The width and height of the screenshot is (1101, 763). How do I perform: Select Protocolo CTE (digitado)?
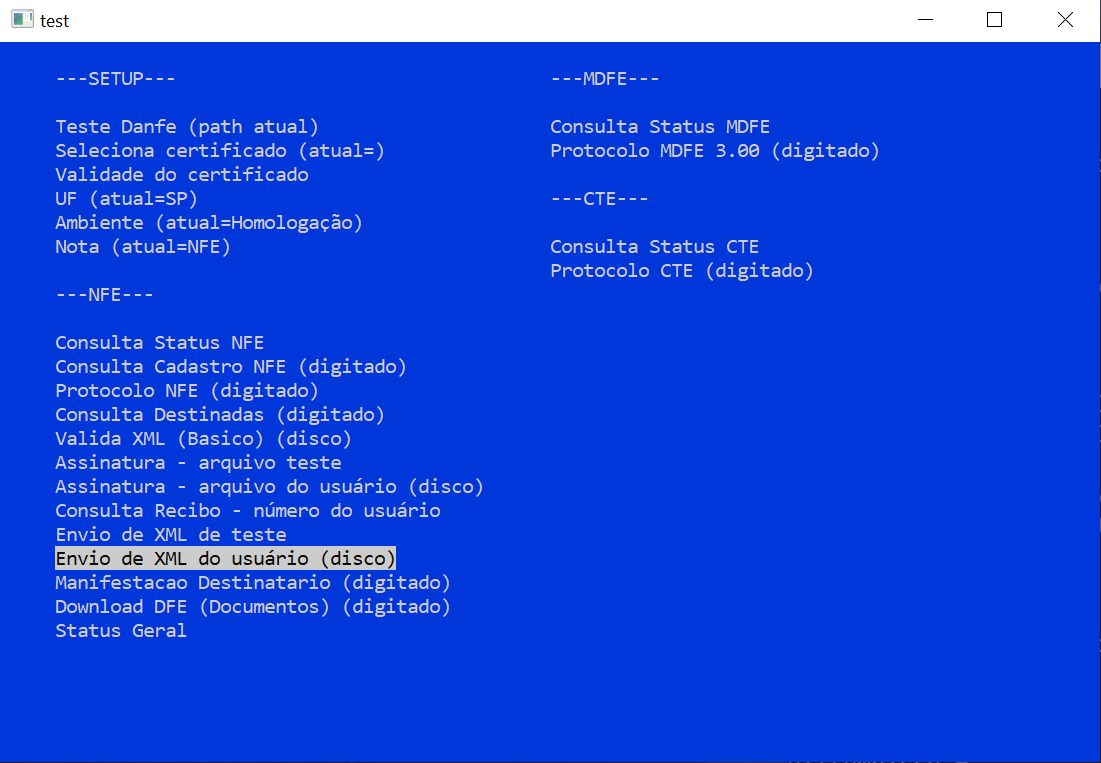682,271
